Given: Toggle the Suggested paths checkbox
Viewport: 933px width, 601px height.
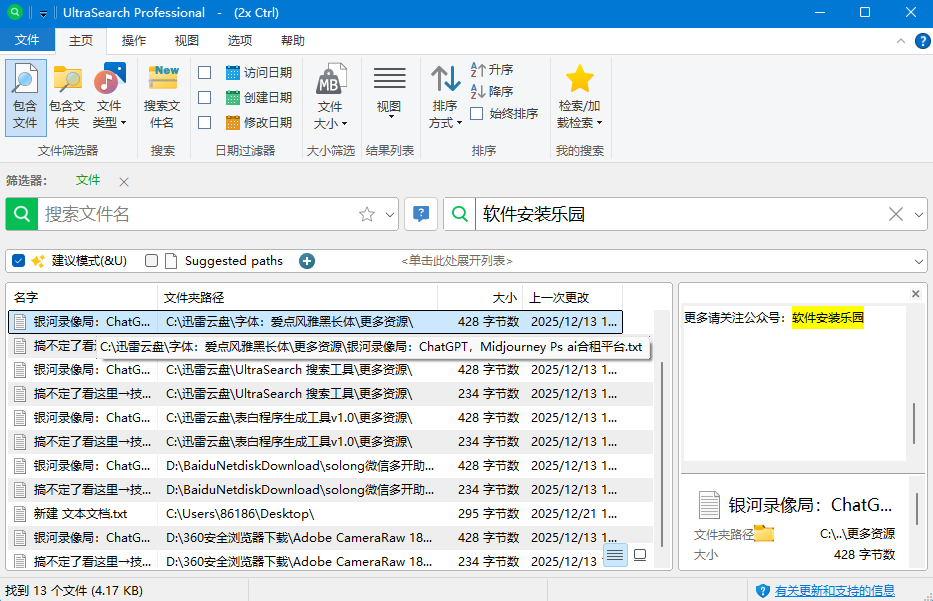Looking at the screenshot, I should point(152,261).
